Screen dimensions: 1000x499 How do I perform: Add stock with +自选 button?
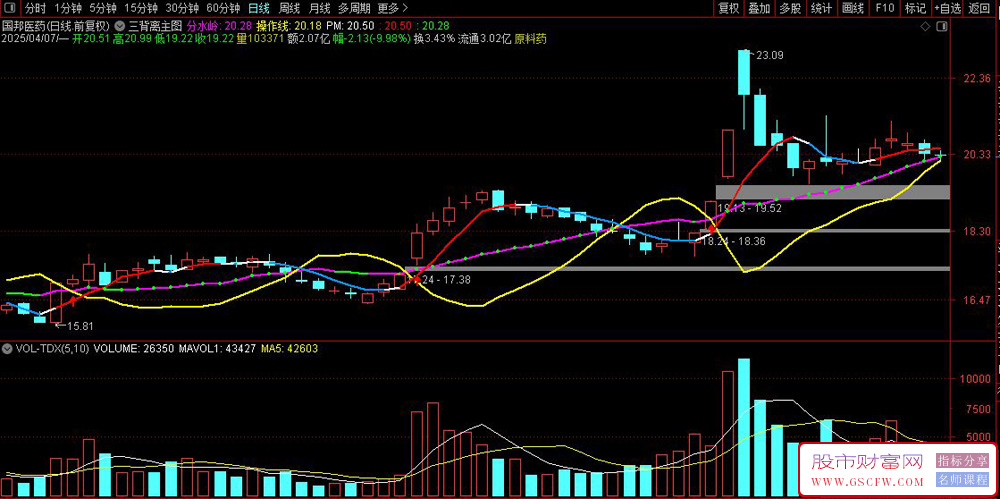(x=948, y=8)
